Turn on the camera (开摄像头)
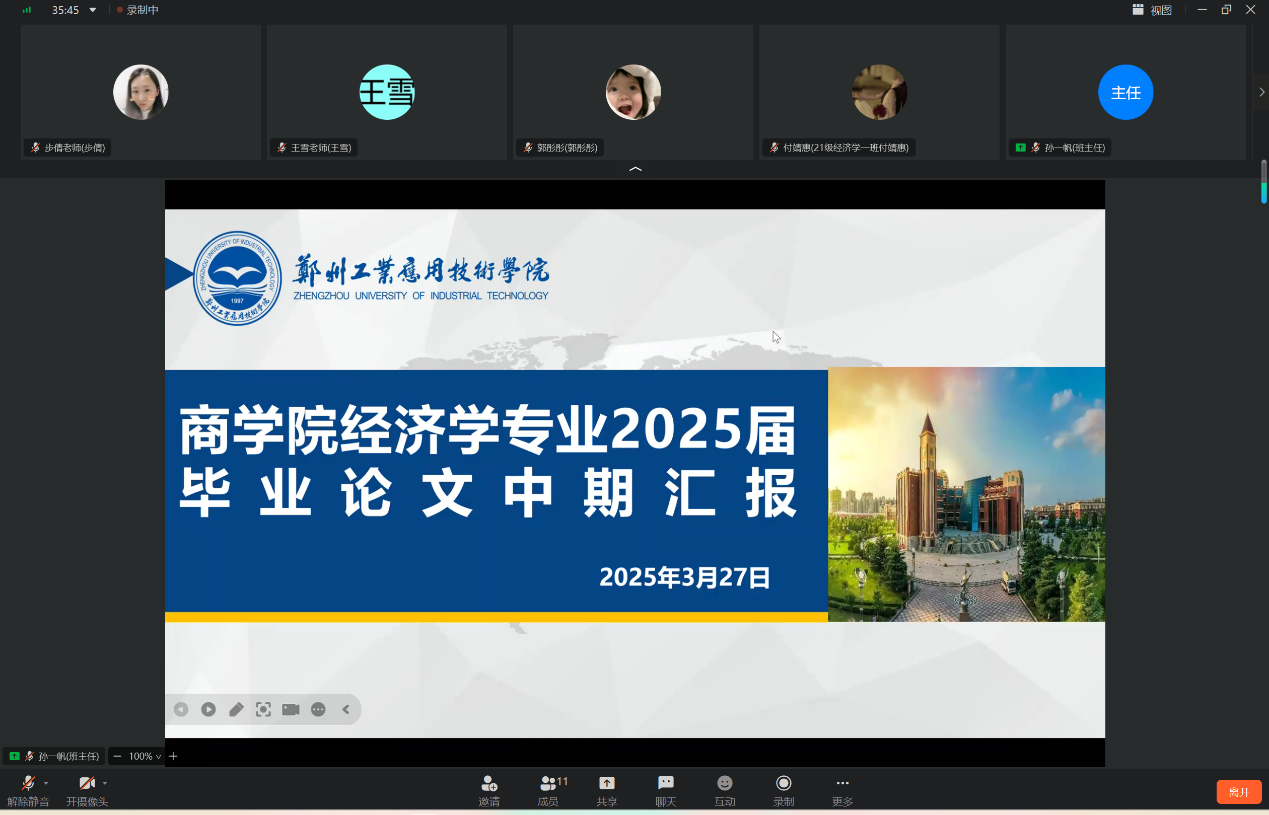 (86, 790)
